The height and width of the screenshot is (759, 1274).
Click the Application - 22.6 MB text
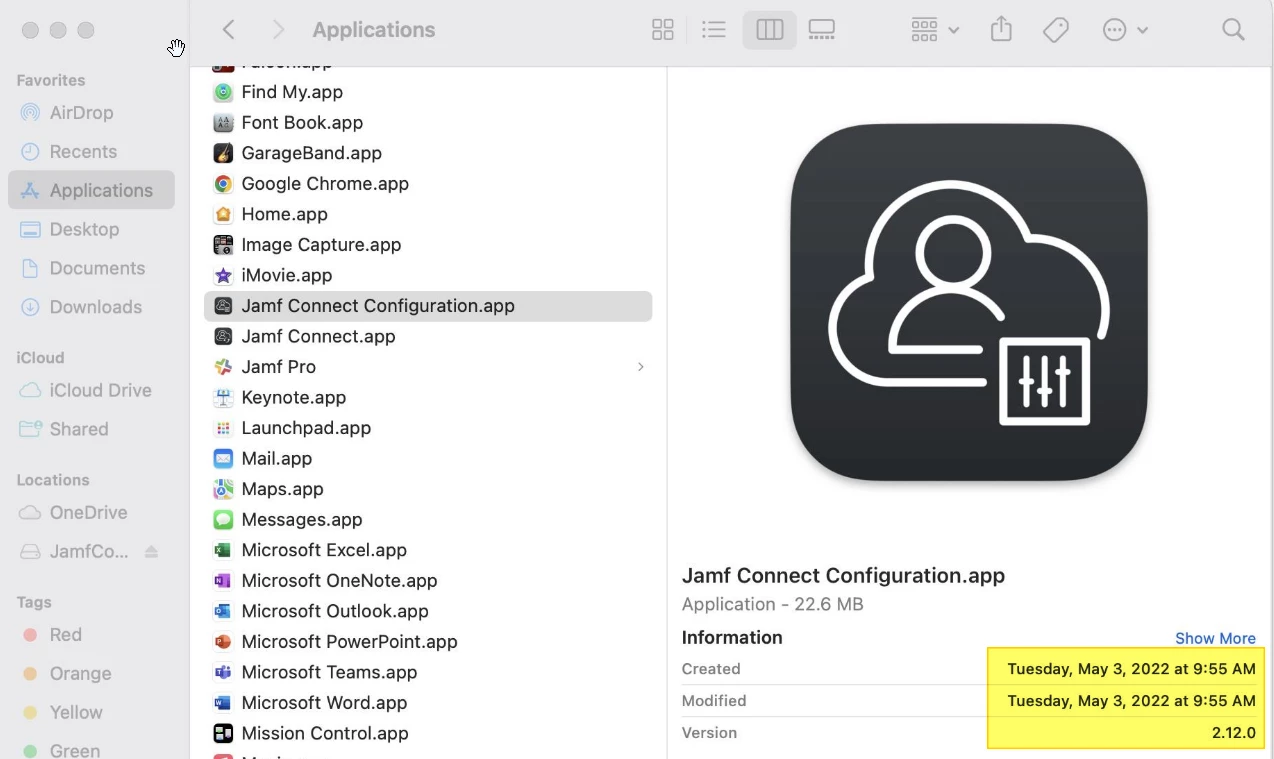click(x=773, y=604)
